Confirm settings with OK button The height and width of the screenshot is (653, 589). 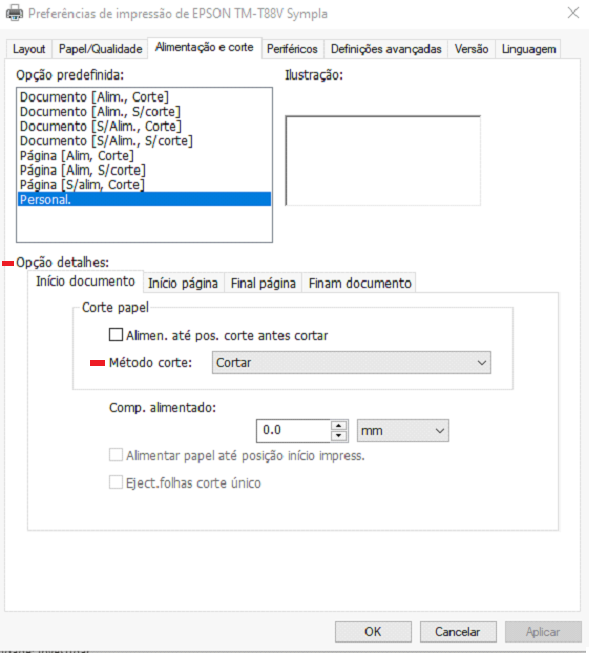(x=373, y=632)
